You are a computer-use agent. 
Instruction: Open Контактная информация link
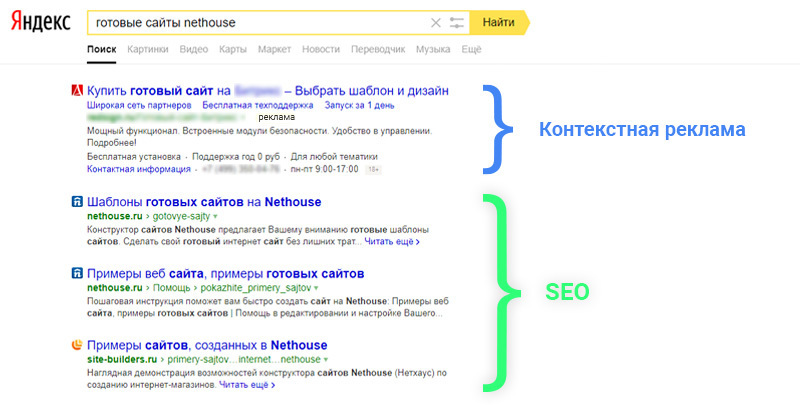point(139,169)
